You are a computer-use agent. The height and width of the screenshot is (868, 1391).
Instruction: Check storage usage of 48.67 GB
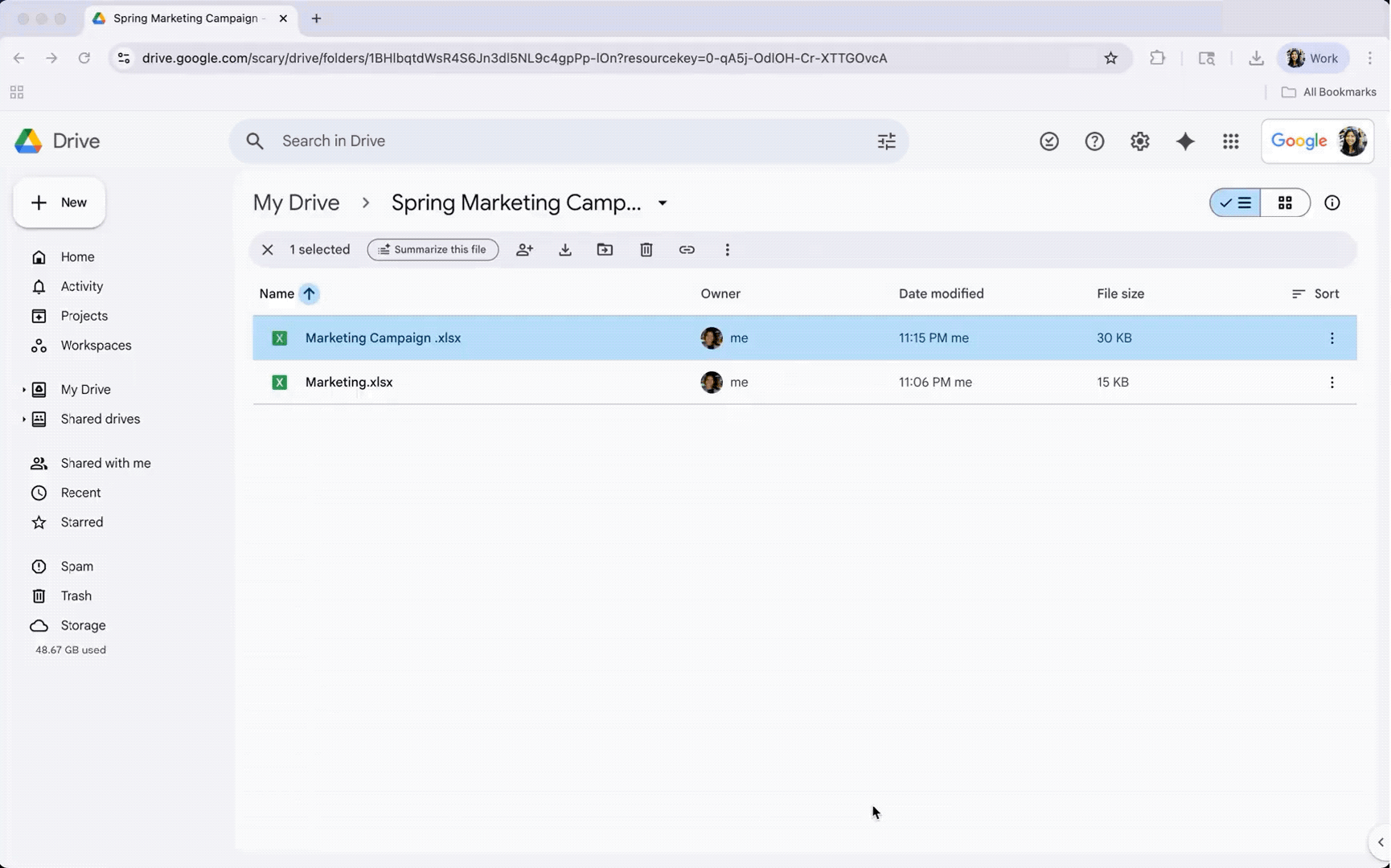[x=70, y=649]
